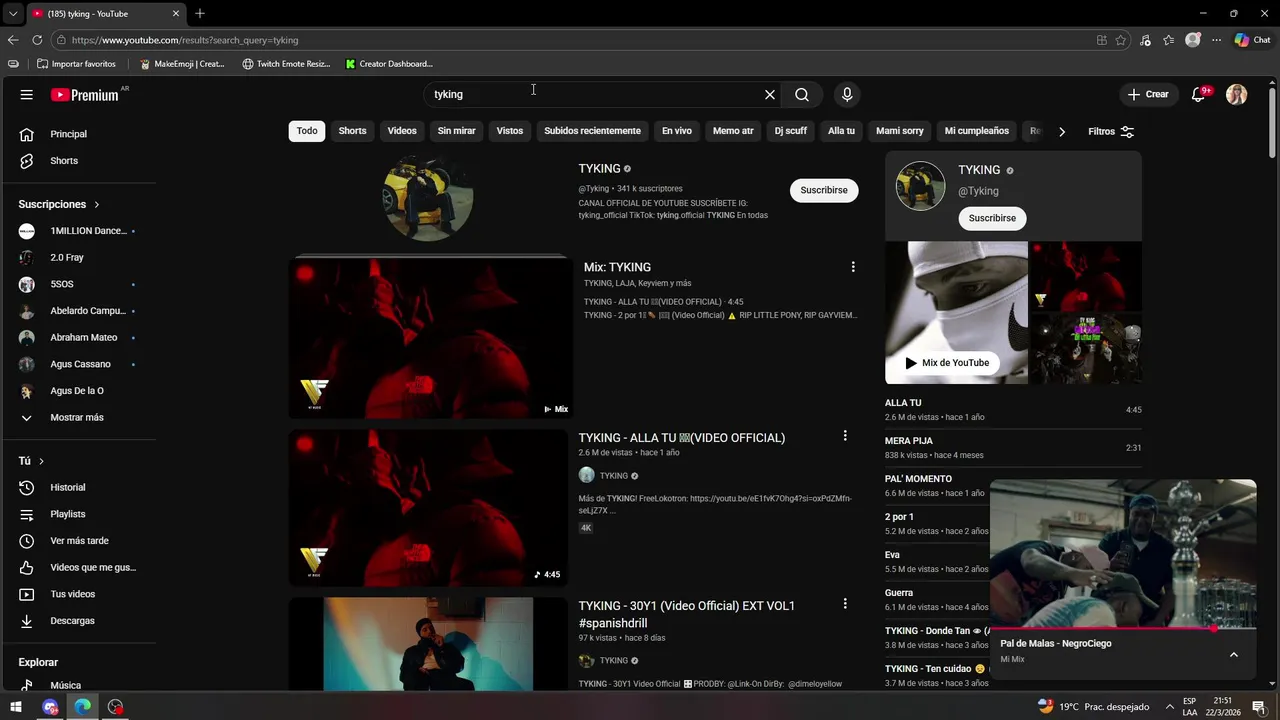Select the Todo filter chip
The width and height of the screenshot is (1280, 720).
(307, 131)
